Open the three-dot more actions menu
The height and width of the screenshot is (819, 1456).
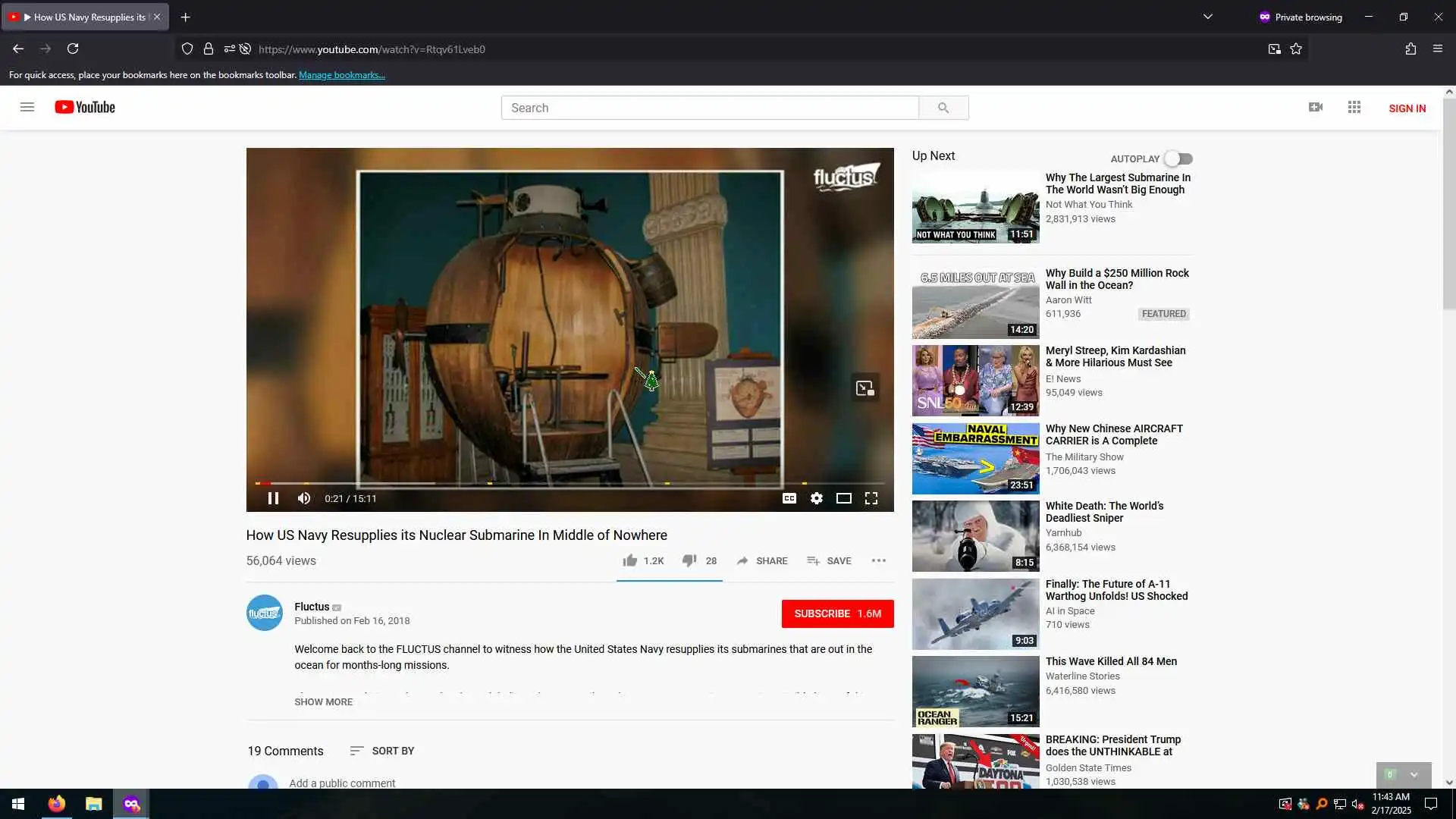pyautogui.click(x=878, y=560)
